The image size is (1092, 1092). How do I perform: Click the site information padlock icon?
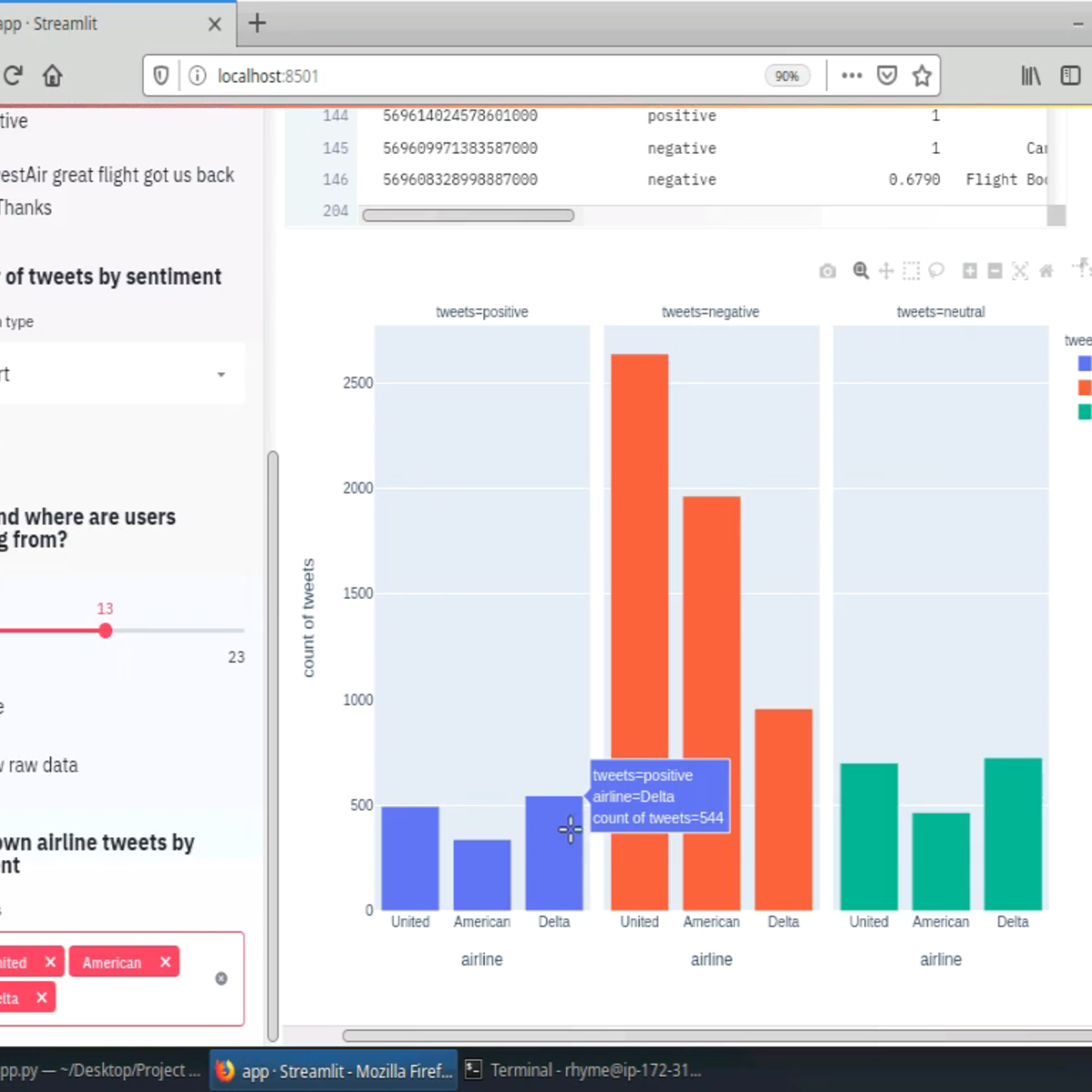[197, 76]
